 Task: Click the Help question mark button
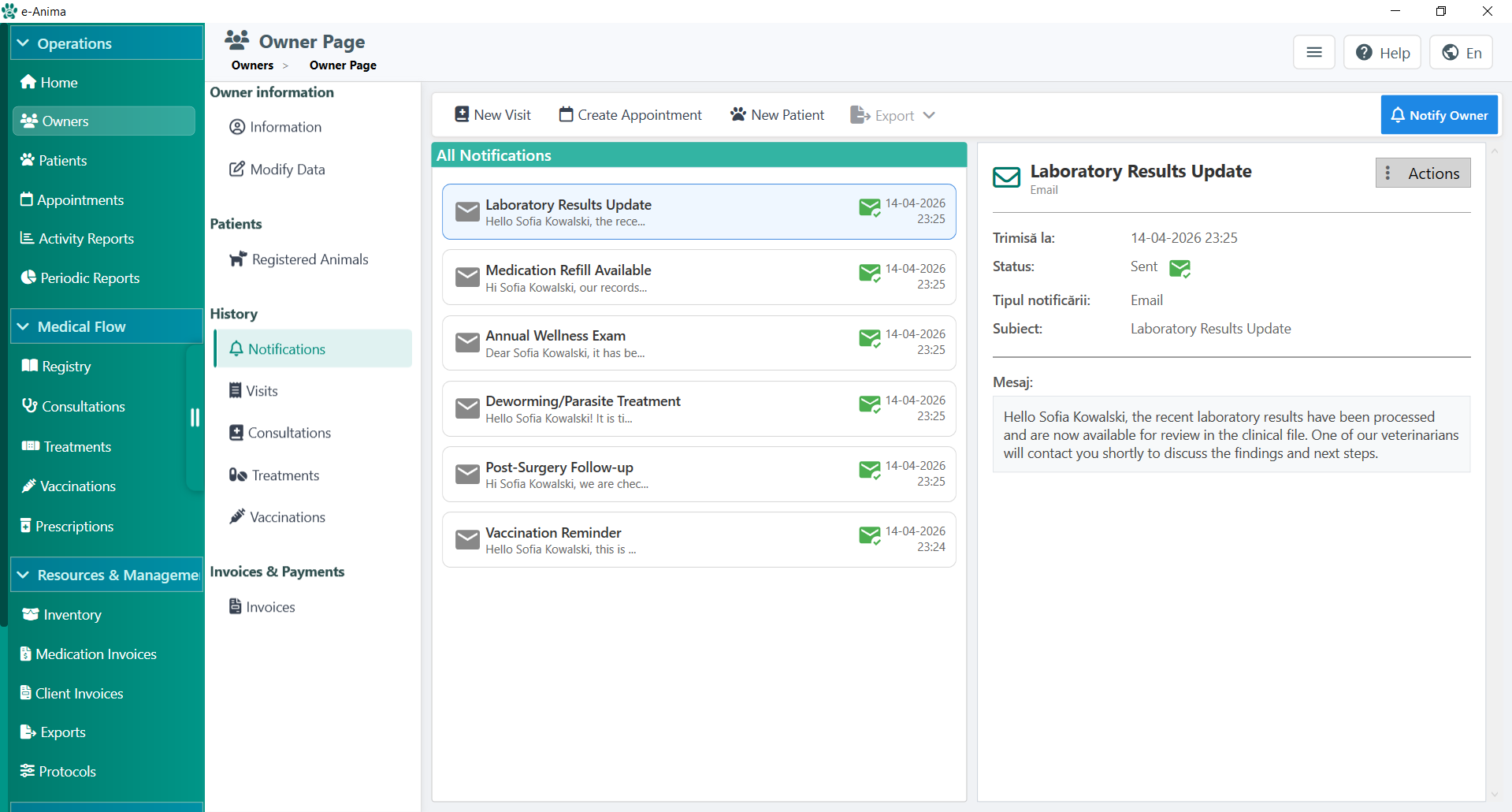click(x=1382, y=53)
